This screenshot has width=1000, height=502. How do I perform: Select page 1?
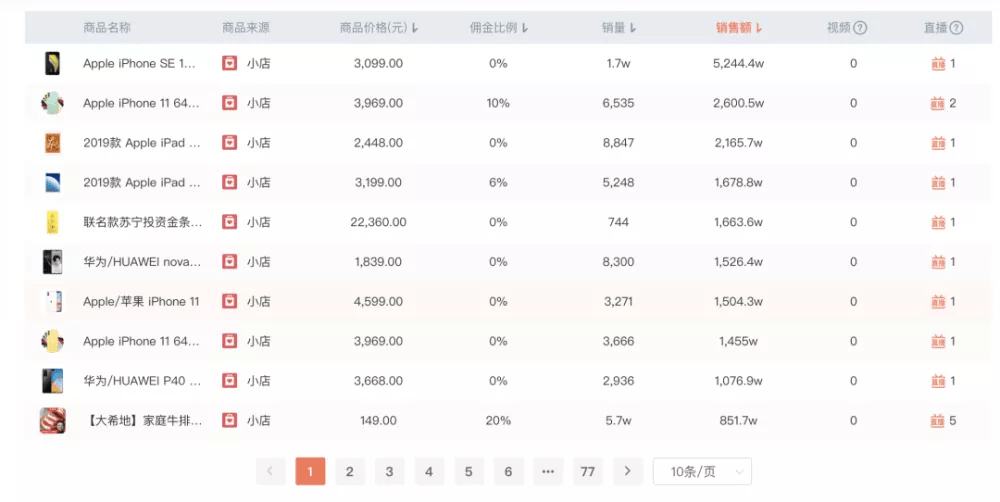click(310, 471)
